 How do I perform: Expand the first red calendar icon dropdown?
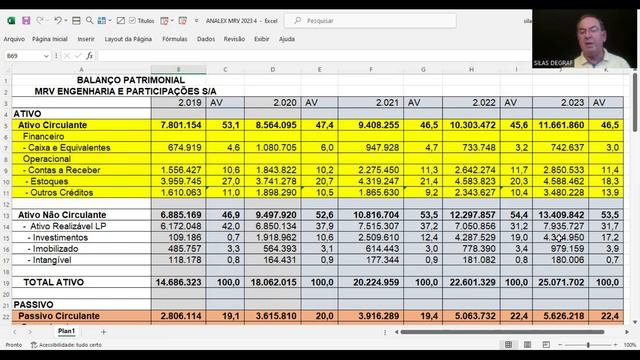coord(172,20)
